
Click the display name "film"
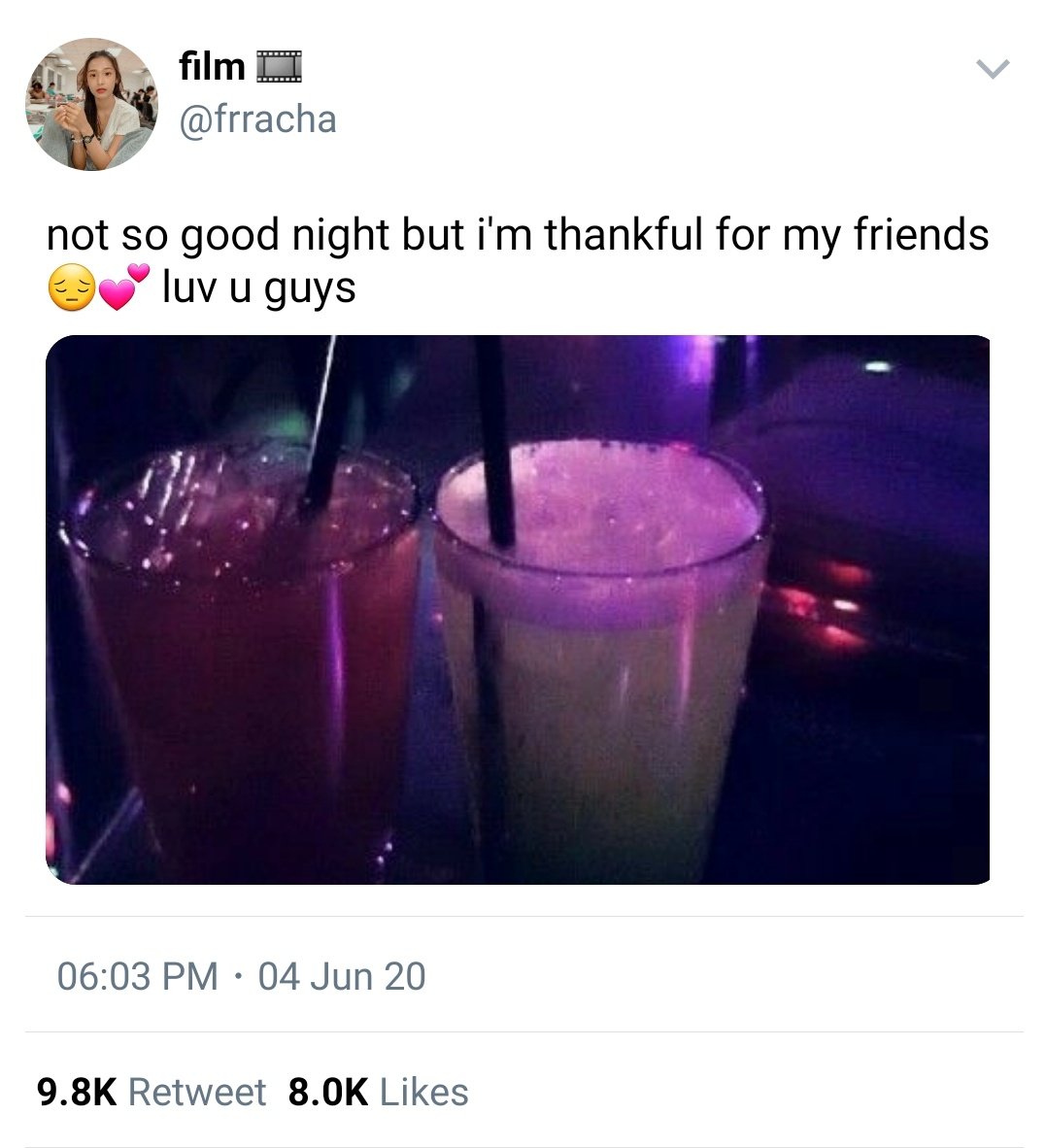coord(212,67)
